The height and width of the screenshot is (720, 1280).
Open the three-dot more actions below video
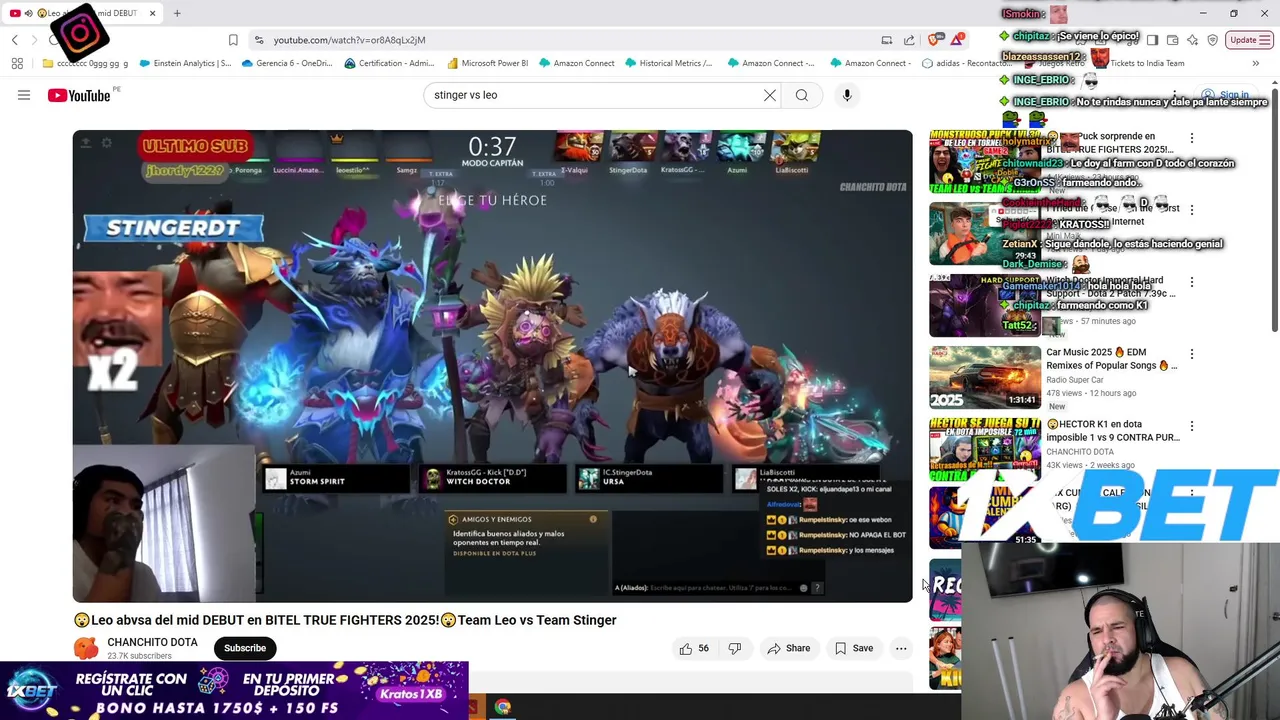(901, 648)
